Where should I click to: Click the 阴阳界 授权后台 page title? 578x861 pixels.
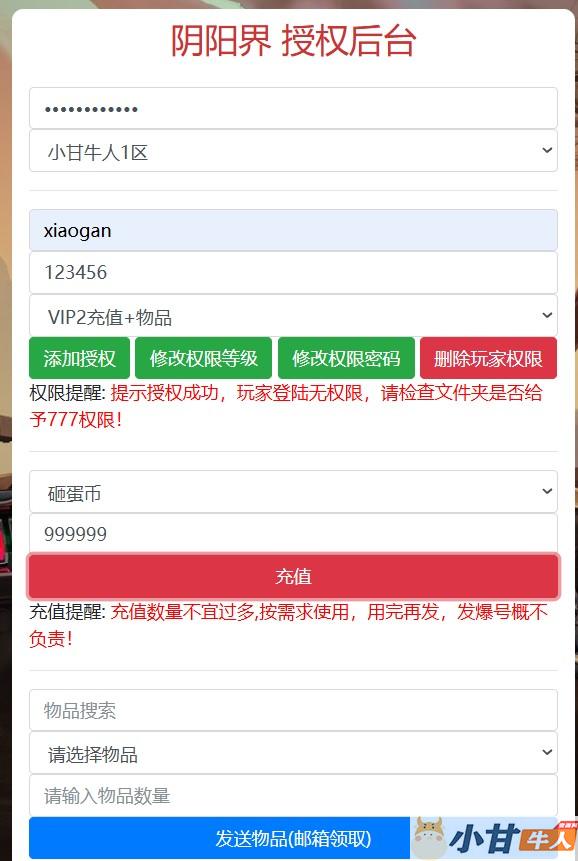point(293,41)
